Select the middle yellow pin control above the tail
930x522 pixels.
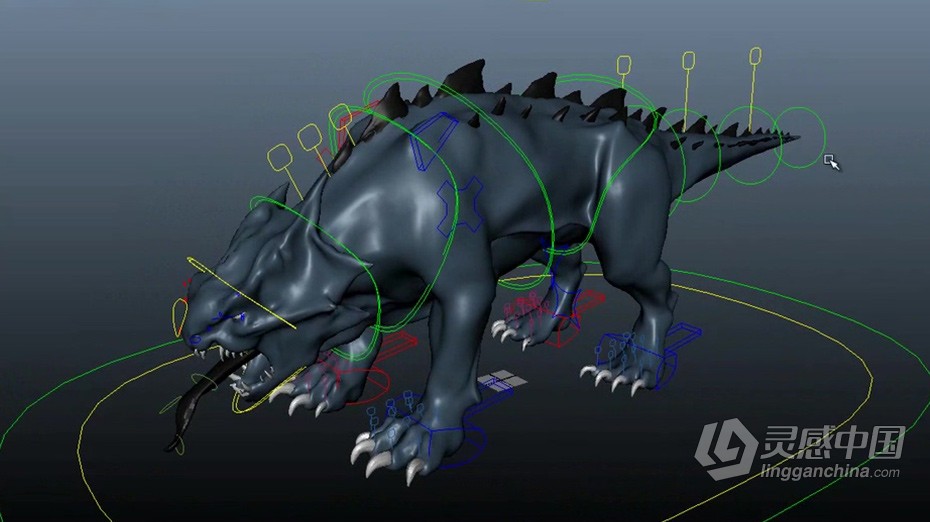click(x=688, y=61)
